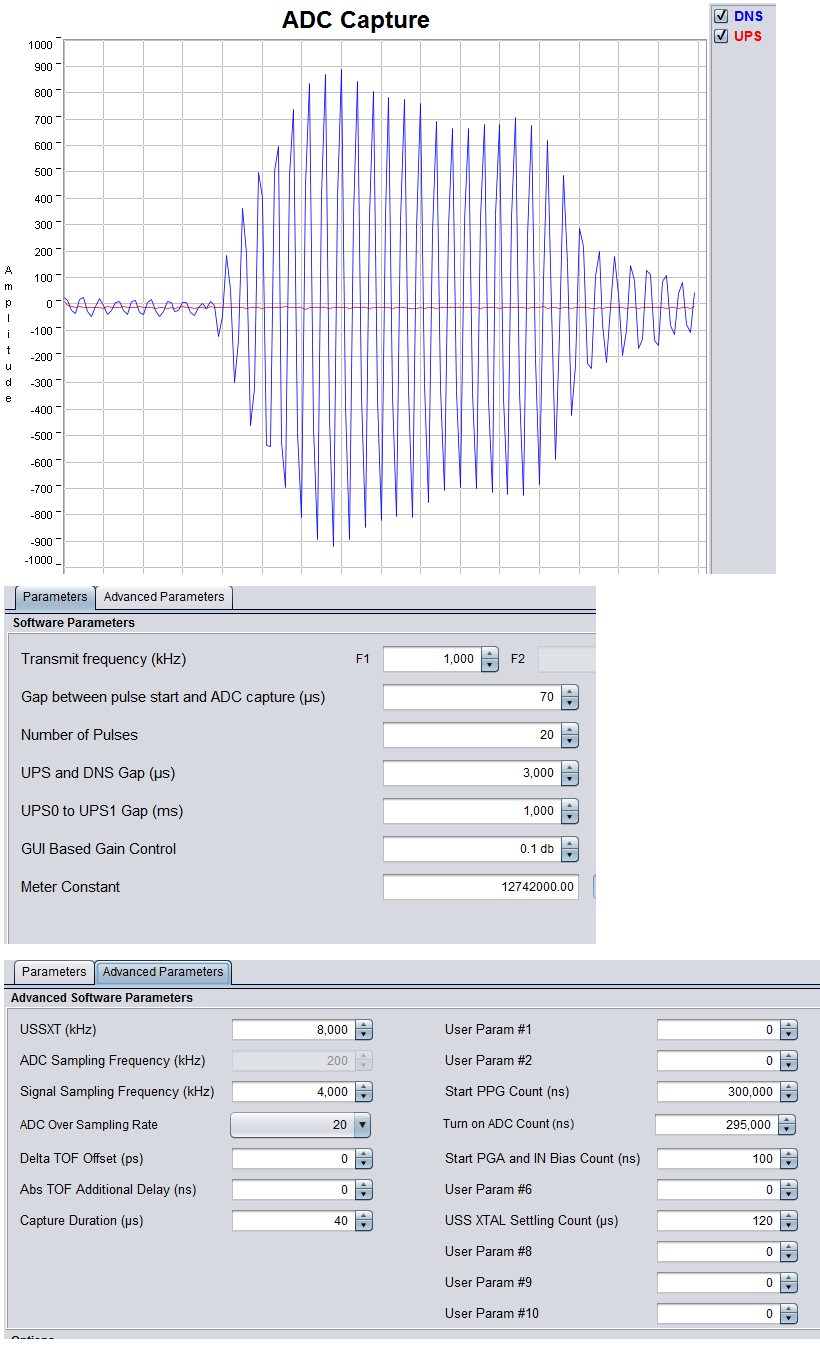Click the User Param #8 field
Screen dimensions: 820x1348
718,1252
